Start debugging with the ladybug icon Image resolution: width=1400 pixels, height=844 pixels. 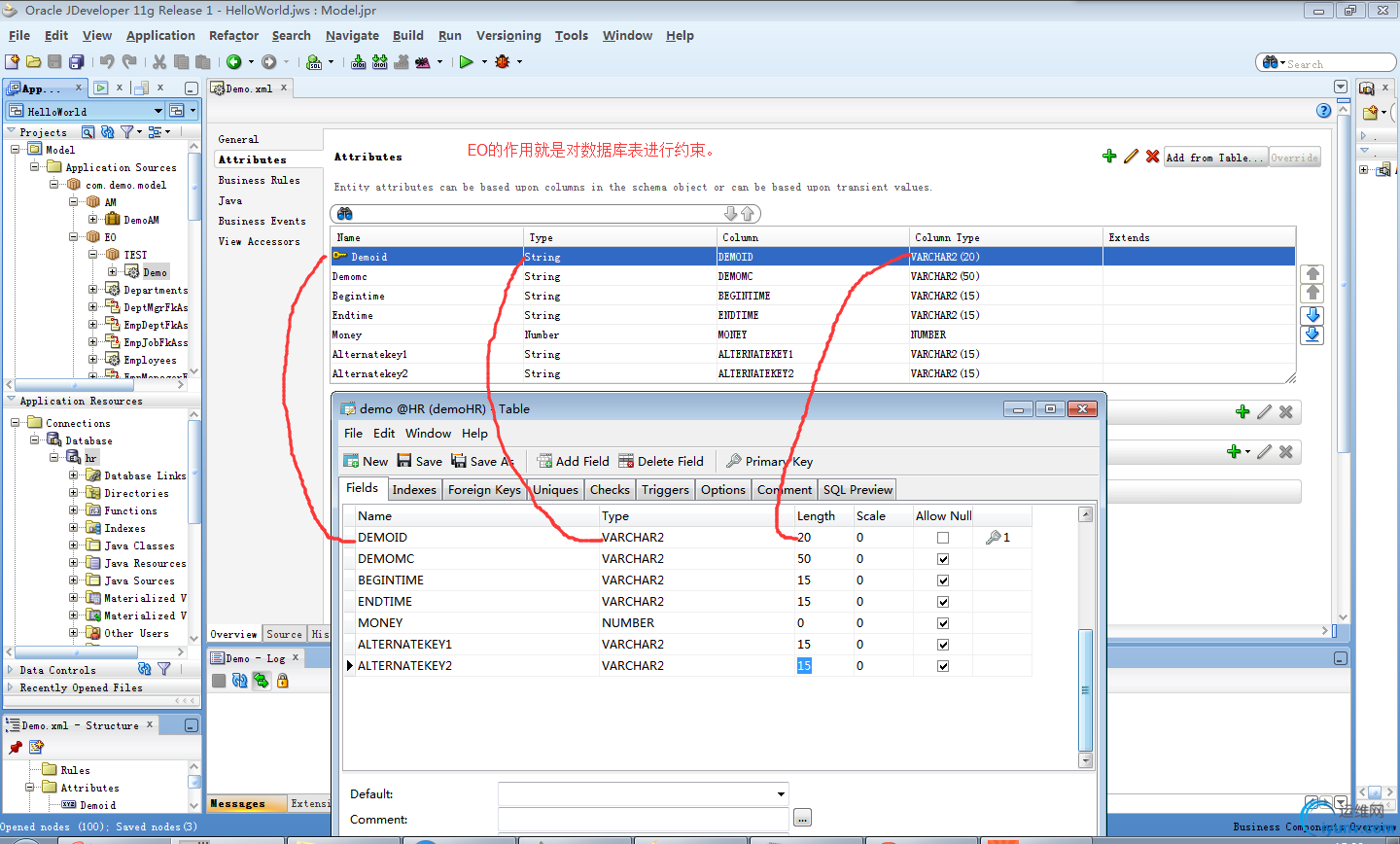tap(502, 61)
